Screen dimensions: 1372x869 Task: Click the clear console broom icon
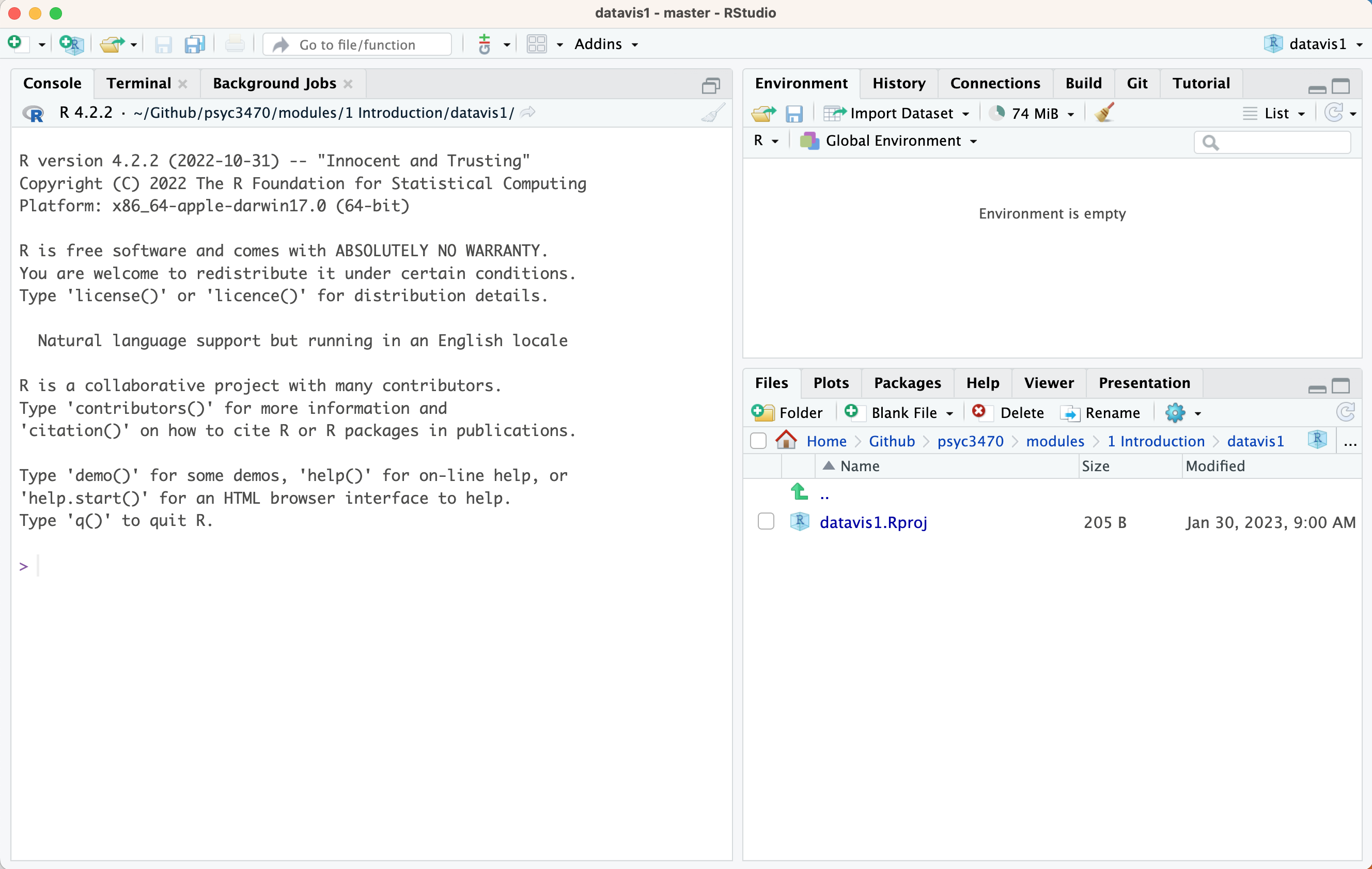713,113
